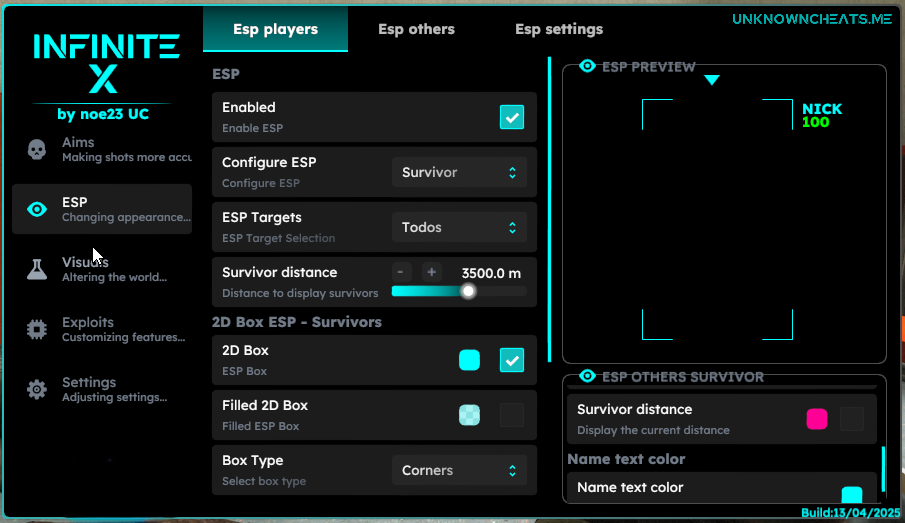Screen dimensions: 905x523
Task: Increase Survivor distance with plus button
Action: tap(431, 272)
